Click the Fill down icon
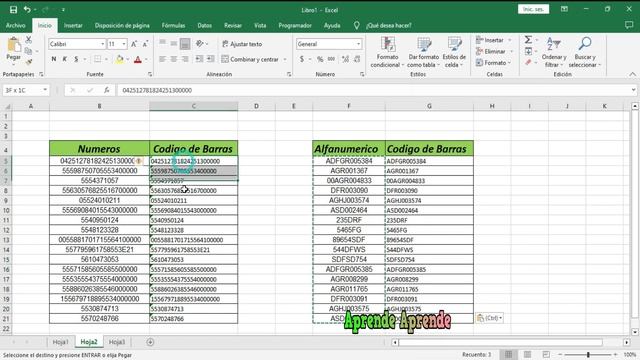 pyautogui.click(x=528, y=51)
